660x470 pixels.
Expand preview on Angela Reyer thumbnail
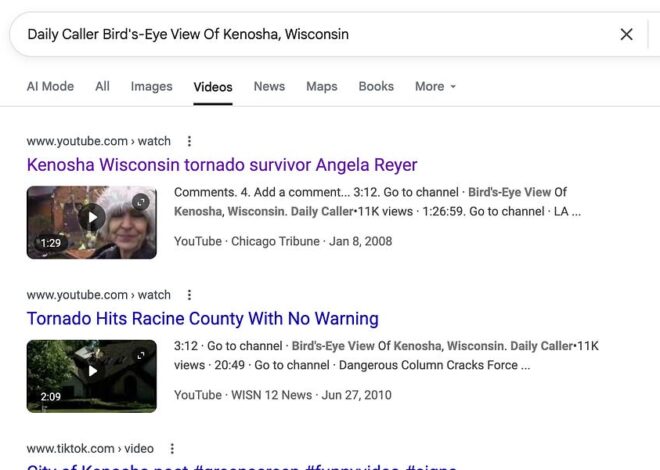(x=141, y=202)
